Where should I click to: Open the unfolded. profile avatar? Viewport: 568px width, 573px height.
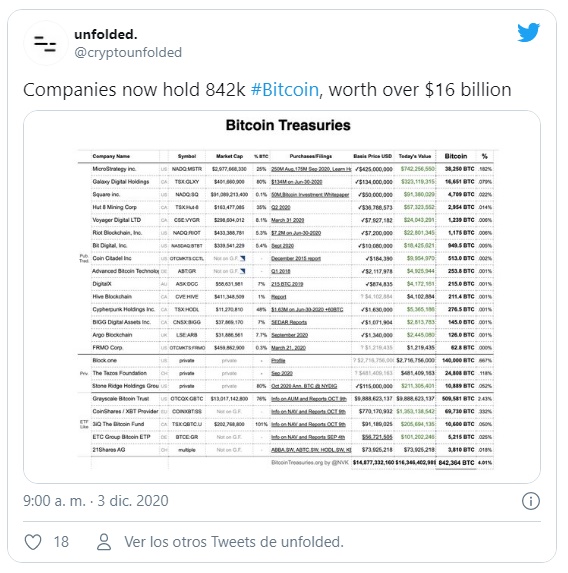pyautogui.click(x=46, y=43)
